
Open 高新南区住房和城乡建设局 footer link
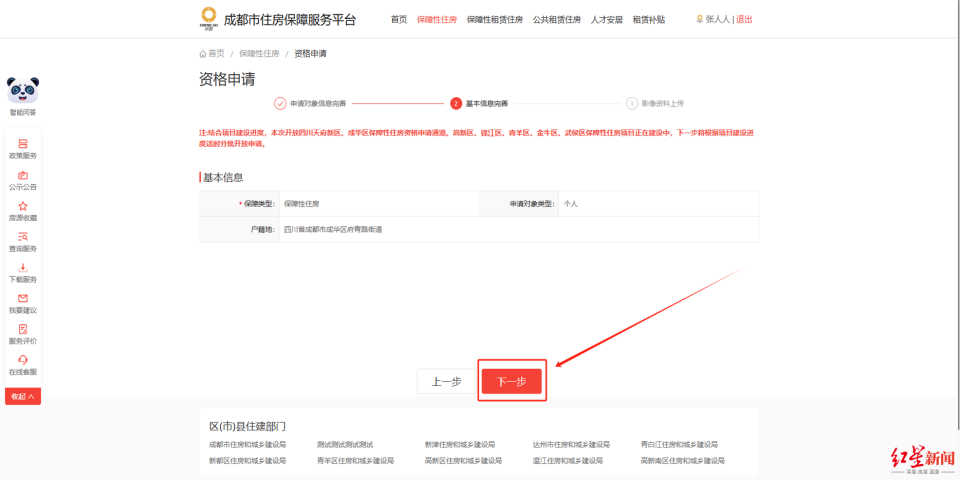[x=683, y=460]
